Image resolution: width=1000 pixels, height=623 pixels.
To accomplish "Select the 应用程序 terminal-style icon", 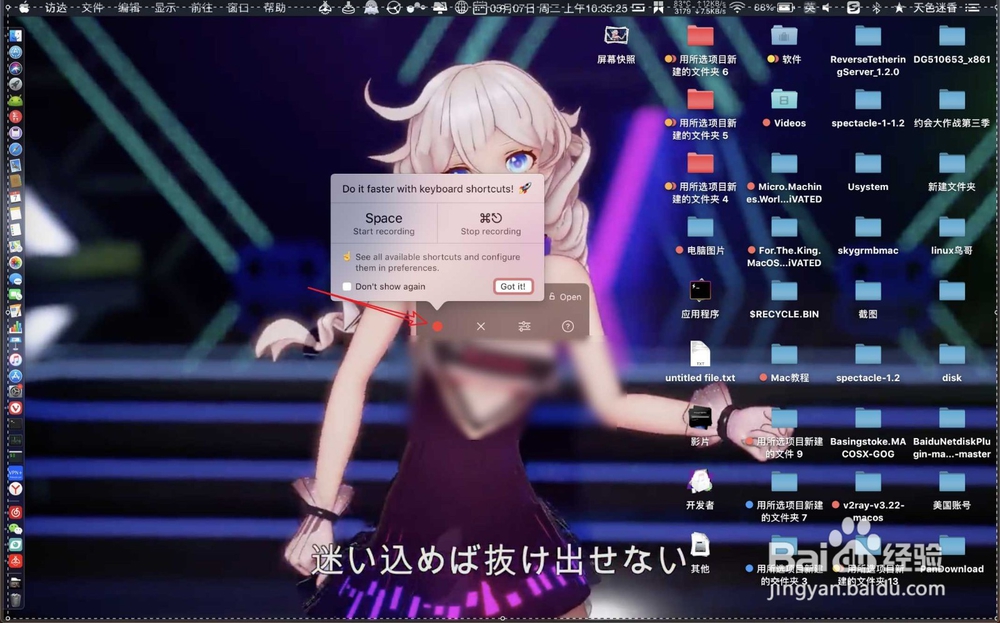I will [700, 291].
